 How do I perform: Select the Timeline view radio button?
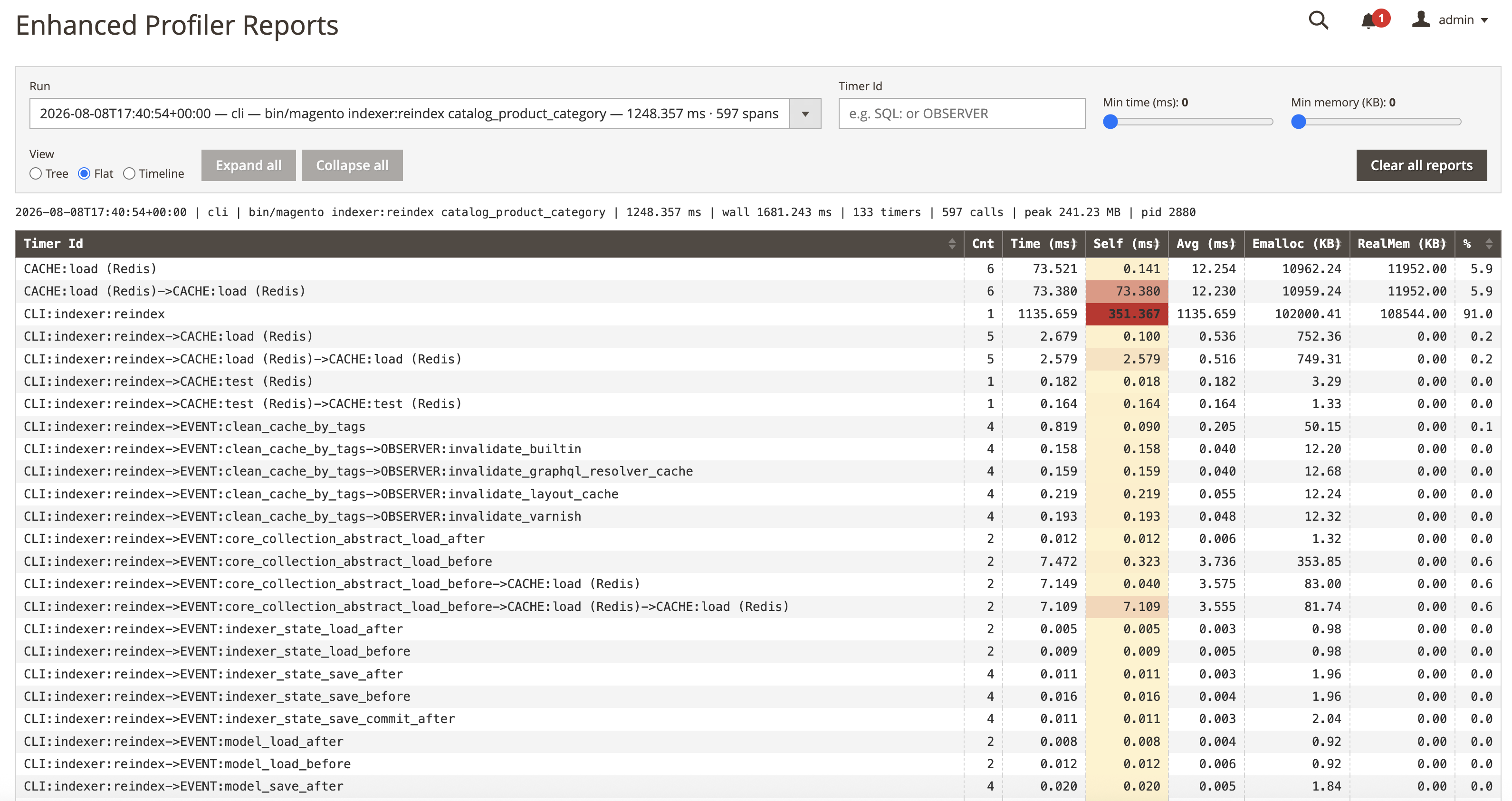tap(129, 174)
